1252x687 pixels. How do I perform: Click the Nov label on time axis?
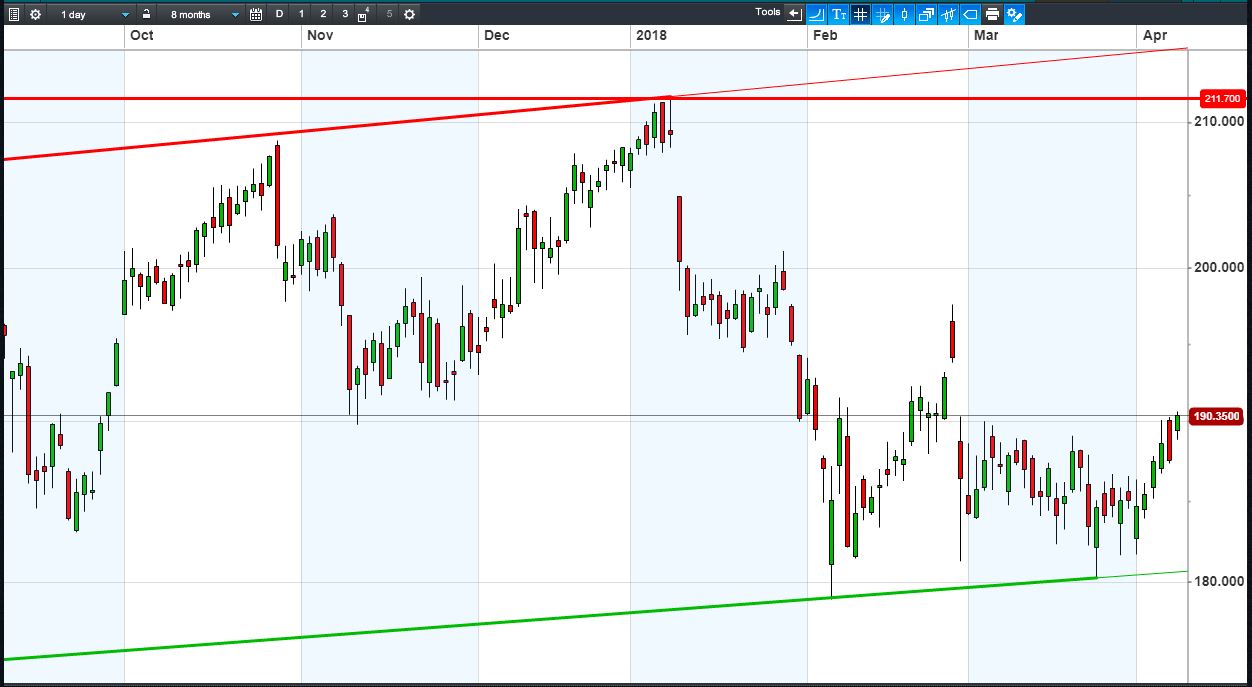point(320,36)
